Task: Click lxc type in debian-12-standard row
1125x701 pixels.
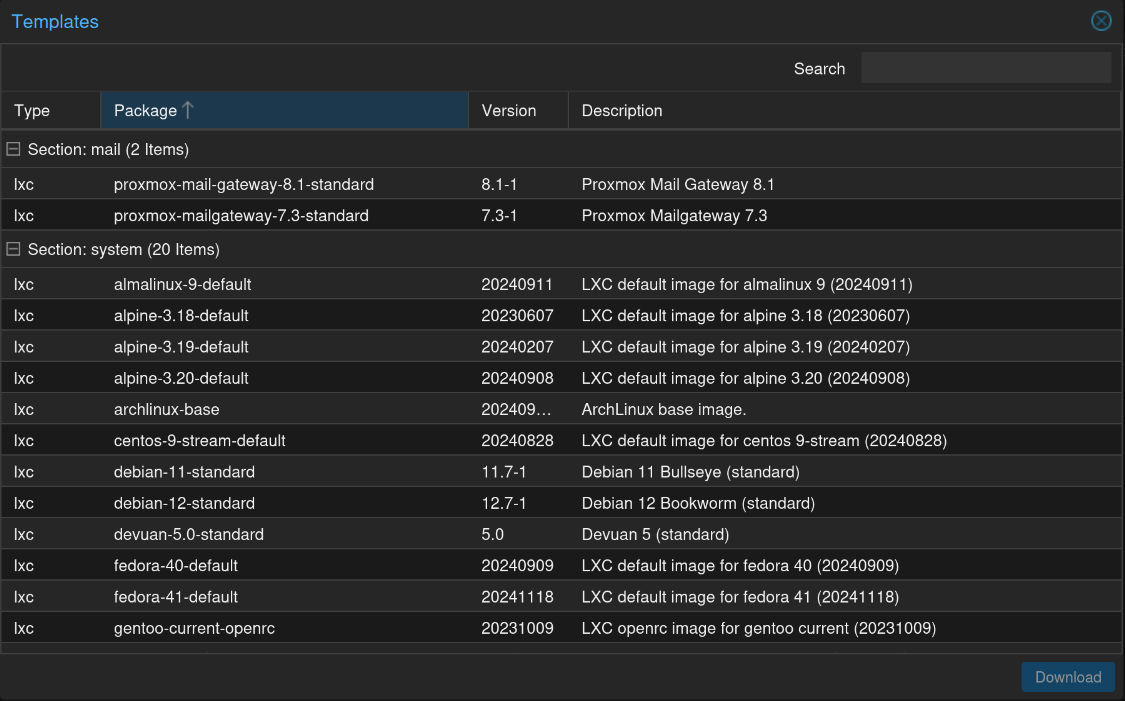Action: pos(24,503)
